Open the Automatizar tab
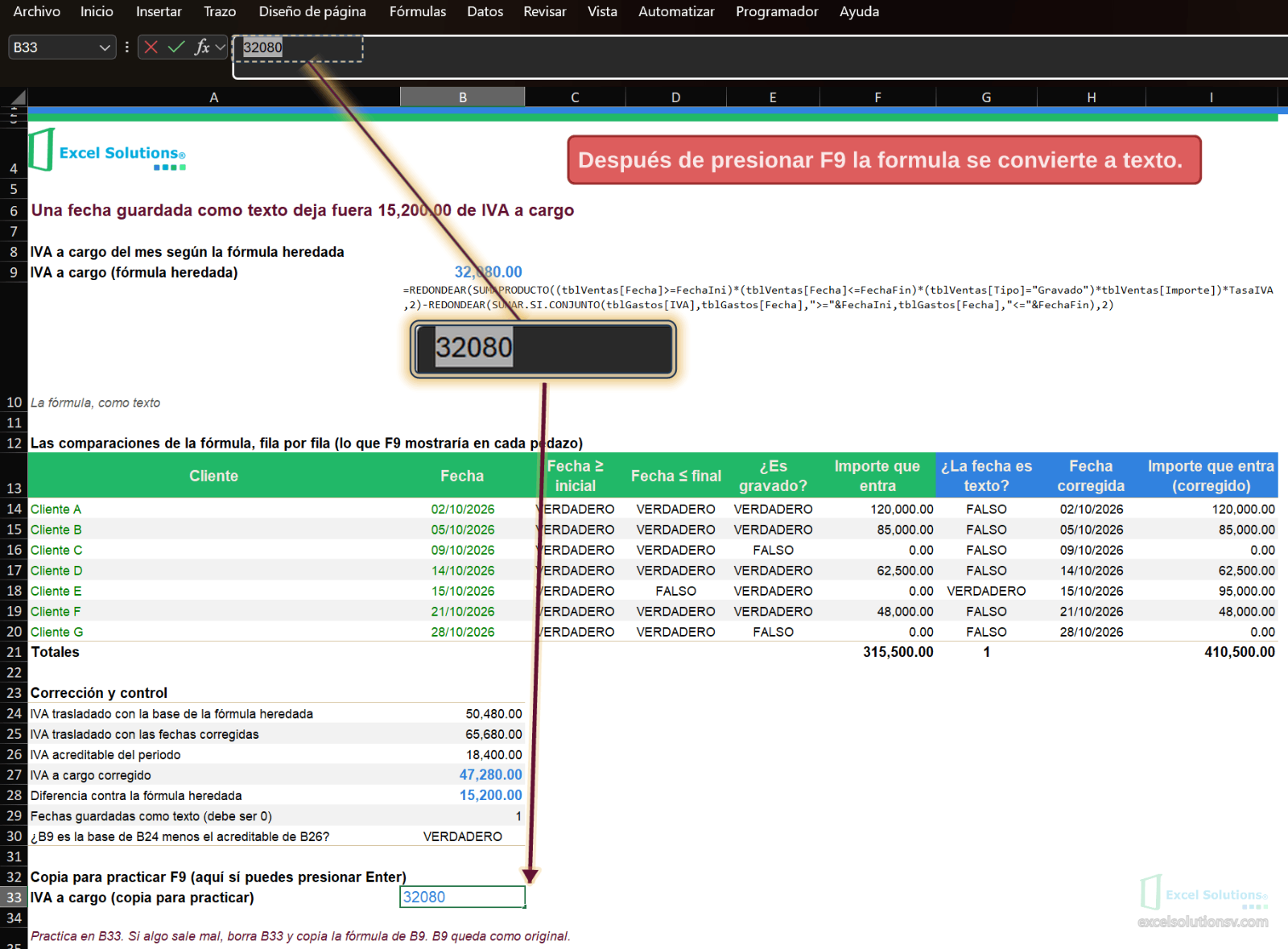Viewport: 1288px width, 949px height. pyautogui.click(x=676, y=11)
